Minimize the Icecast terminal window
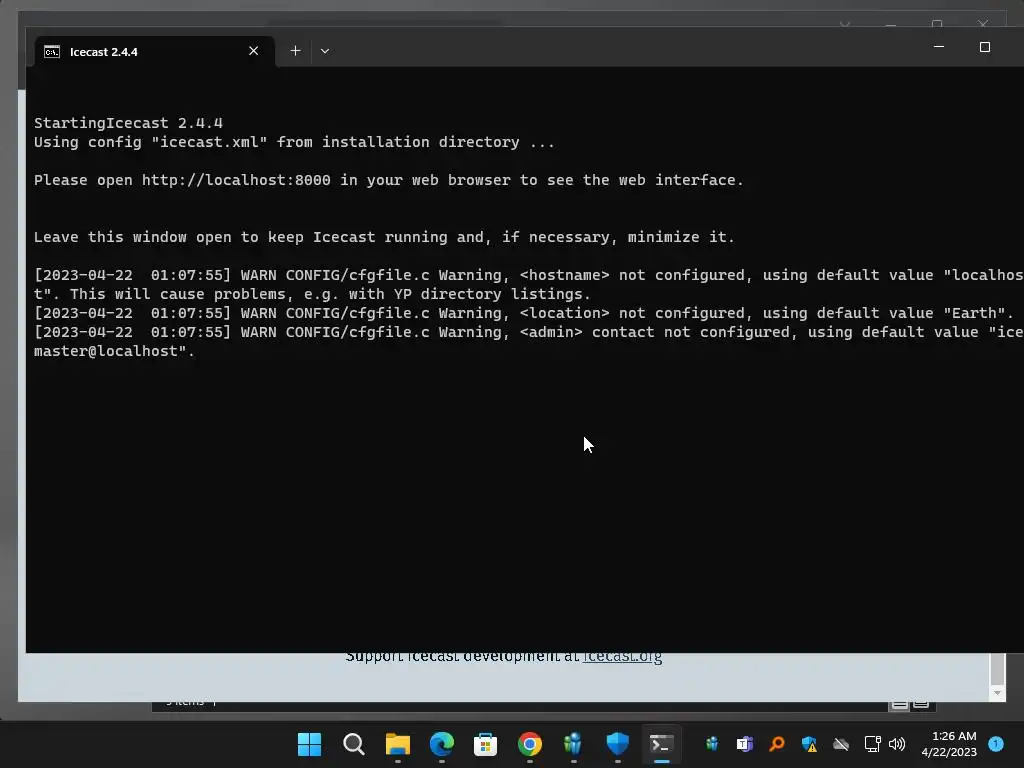Screen dimensions: 1024x768 (x=938, y=47)
